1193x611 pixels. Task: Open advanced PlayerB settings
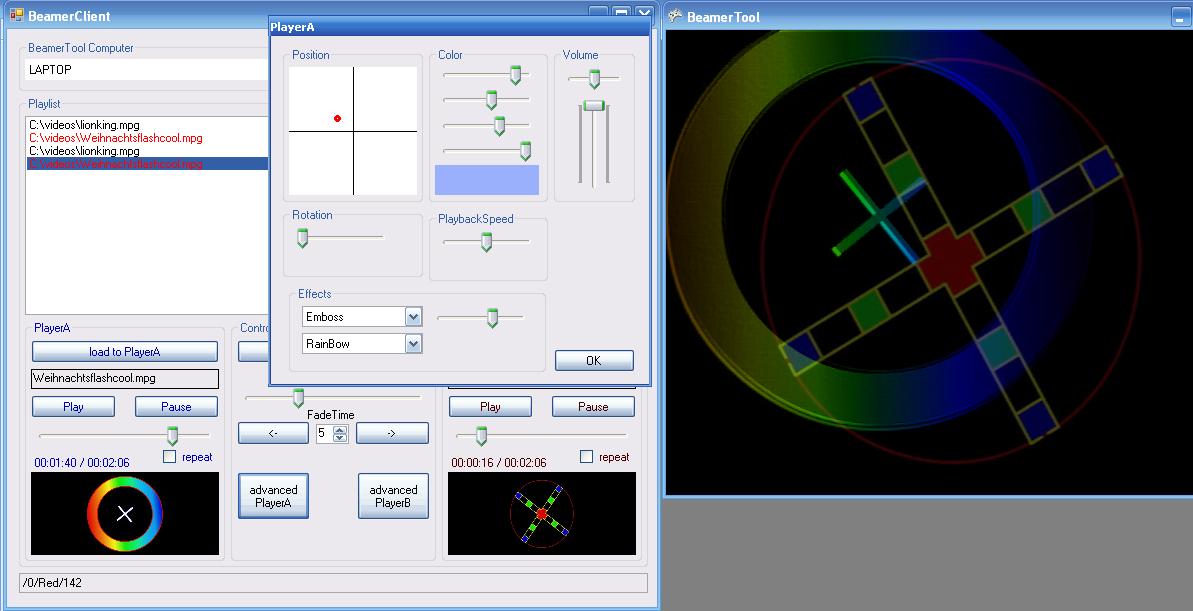[393, 496]
